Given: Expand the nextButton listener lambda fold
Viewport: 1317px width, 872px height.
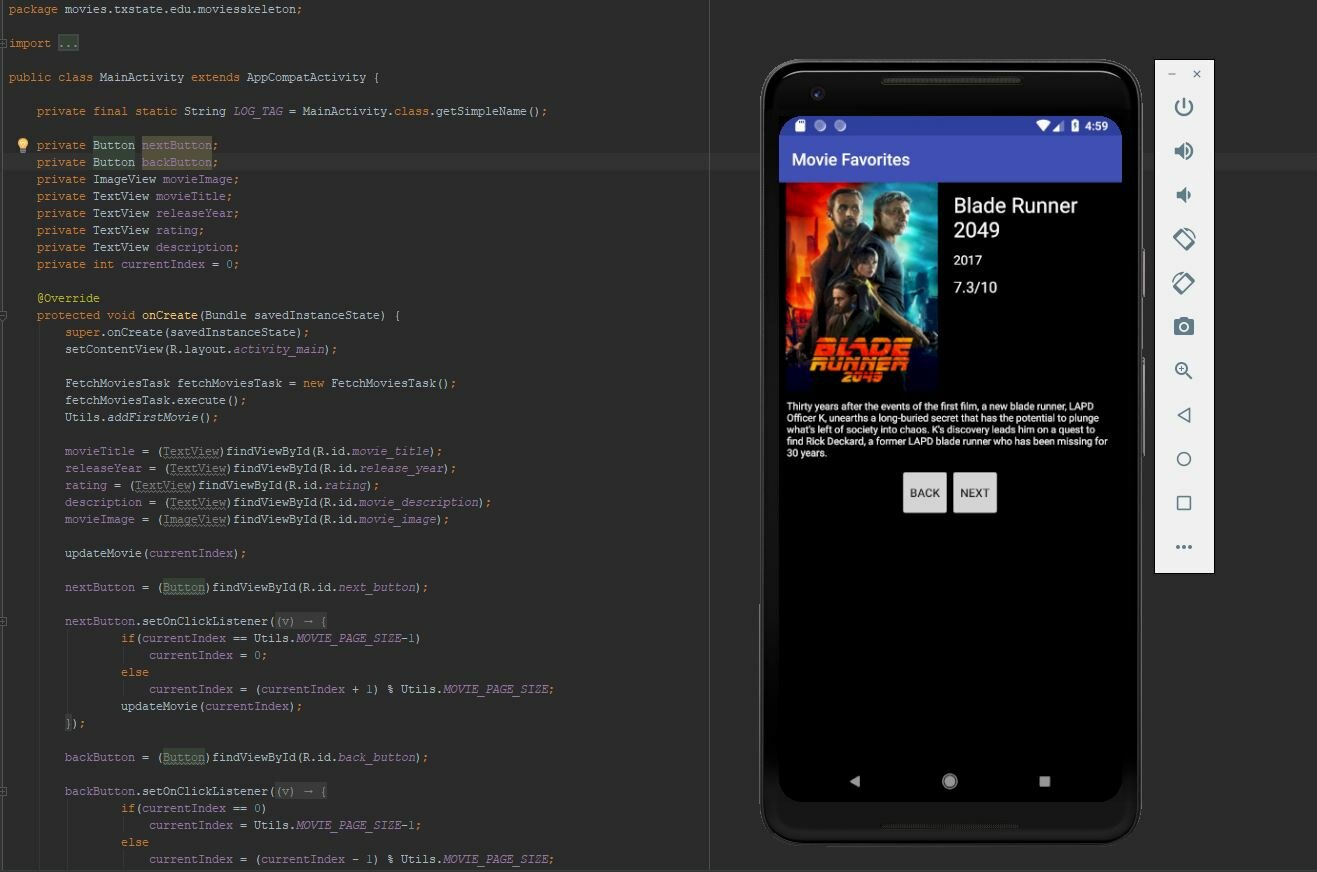Looking at the screenshot, I should pos(4,621).
